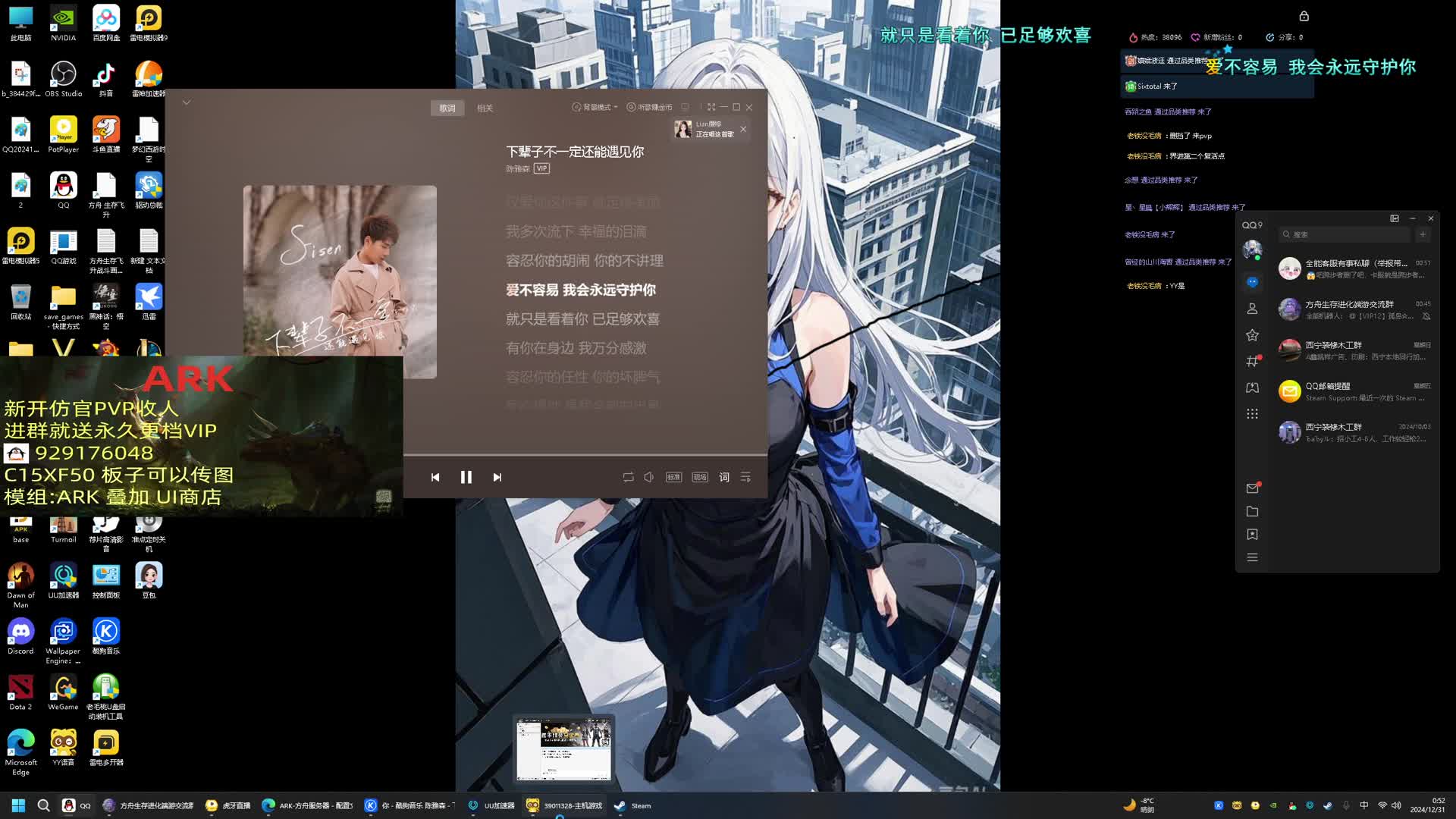The width and height of the screenshot is (1456, 819).
Task: Click the + button to add QQ contact
Action: (x=1423, y=234)
